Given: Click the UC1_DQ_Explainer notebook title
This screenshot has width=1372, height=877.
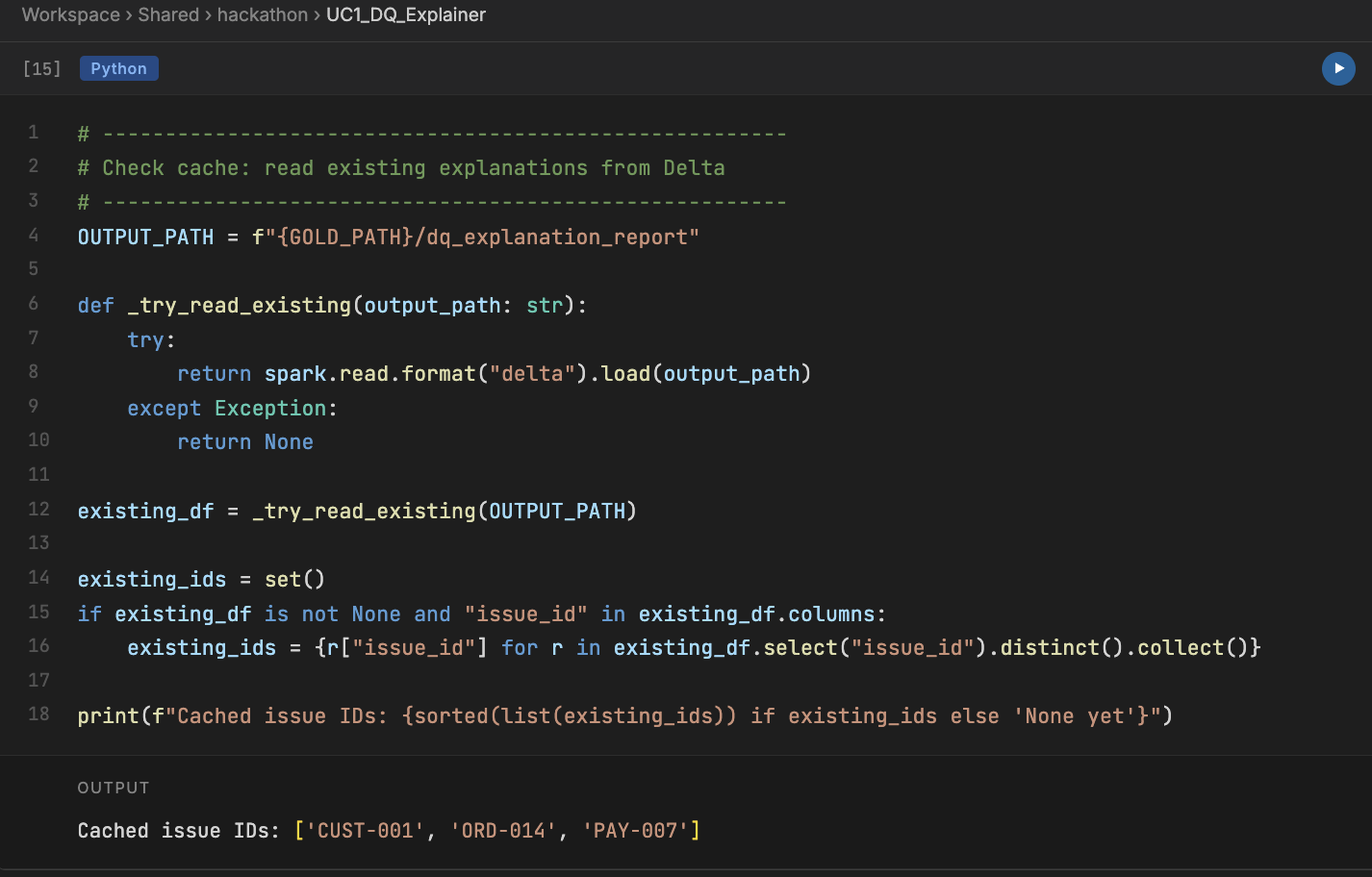Looking at the screenshot, I should pos(405,14).
